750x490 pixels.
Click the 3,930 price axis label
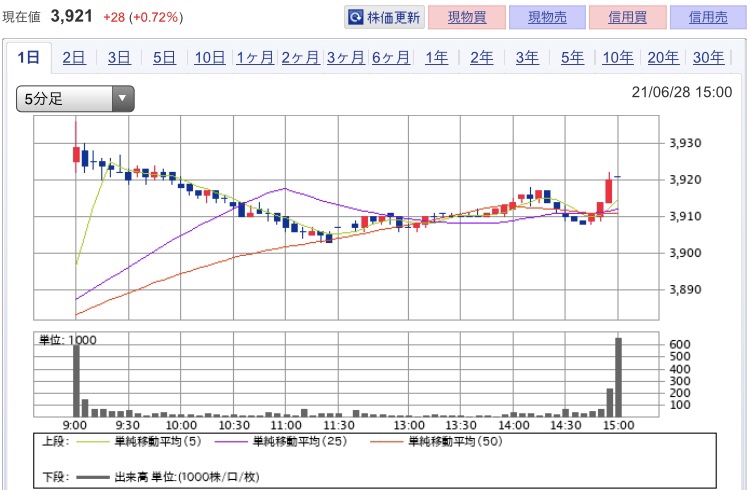tap(685, 143)
